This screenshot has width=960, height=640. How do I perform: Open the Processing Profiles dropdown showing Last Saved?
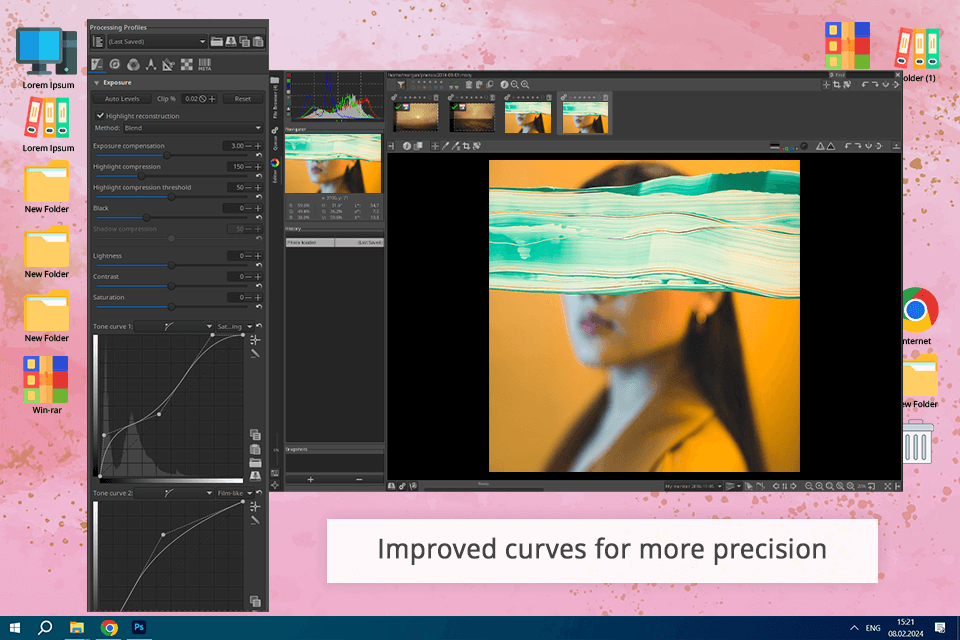156,41
